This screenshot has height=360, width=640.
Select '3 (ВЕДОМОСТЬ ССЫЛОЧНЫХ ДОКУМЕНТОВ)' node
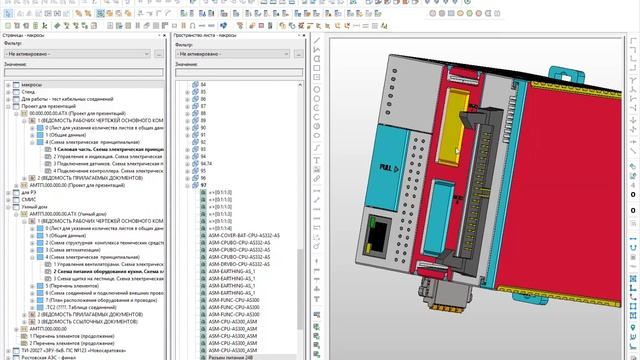coord(87,322)
